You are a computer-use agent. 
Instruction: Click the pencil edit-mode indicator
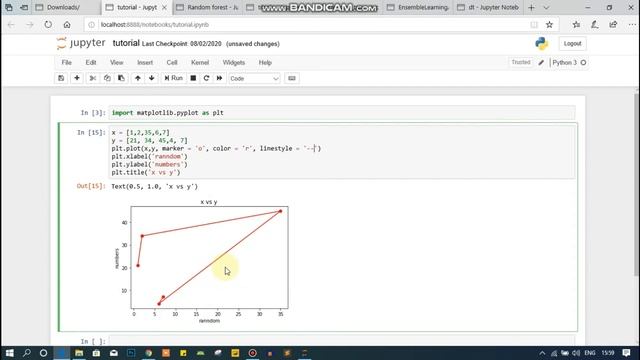[x=541, y=62]
